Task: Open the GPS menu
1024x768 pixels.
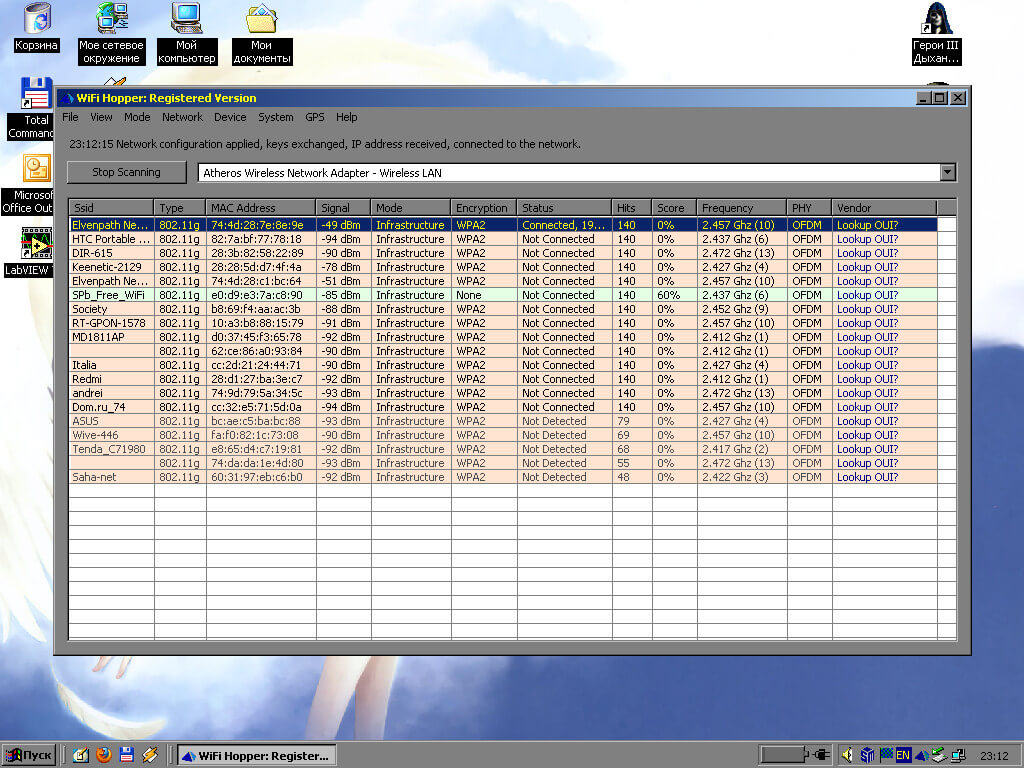Action: point(315,117)
